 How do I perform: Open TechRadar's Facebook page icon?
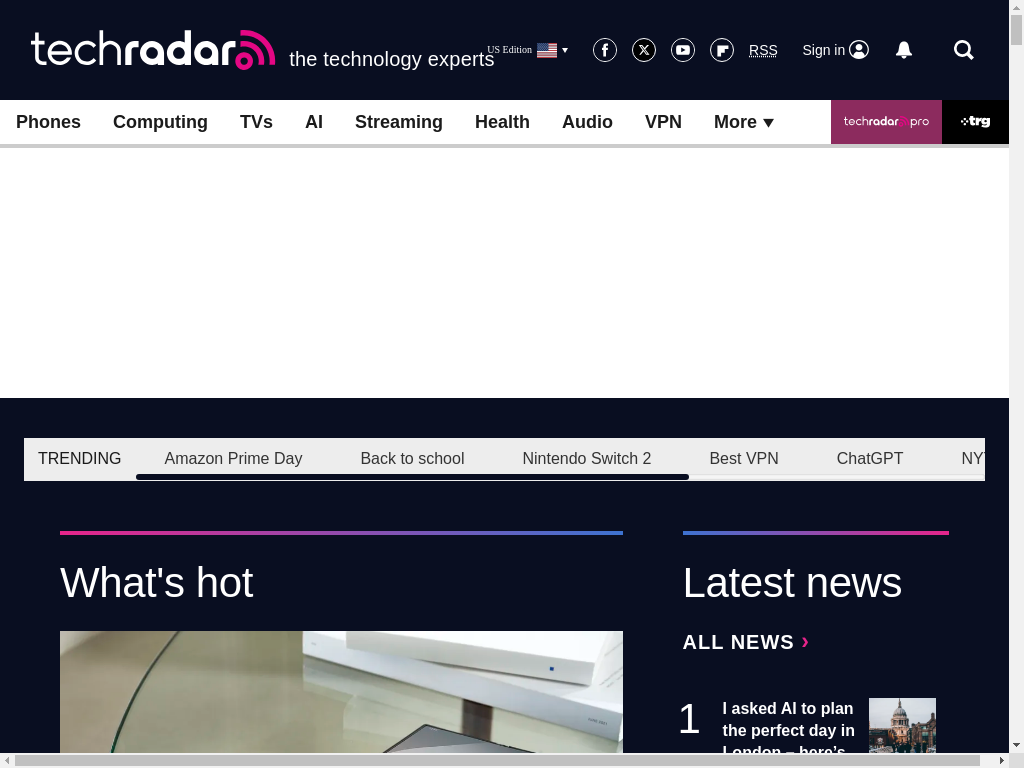[x=605, y=50]
